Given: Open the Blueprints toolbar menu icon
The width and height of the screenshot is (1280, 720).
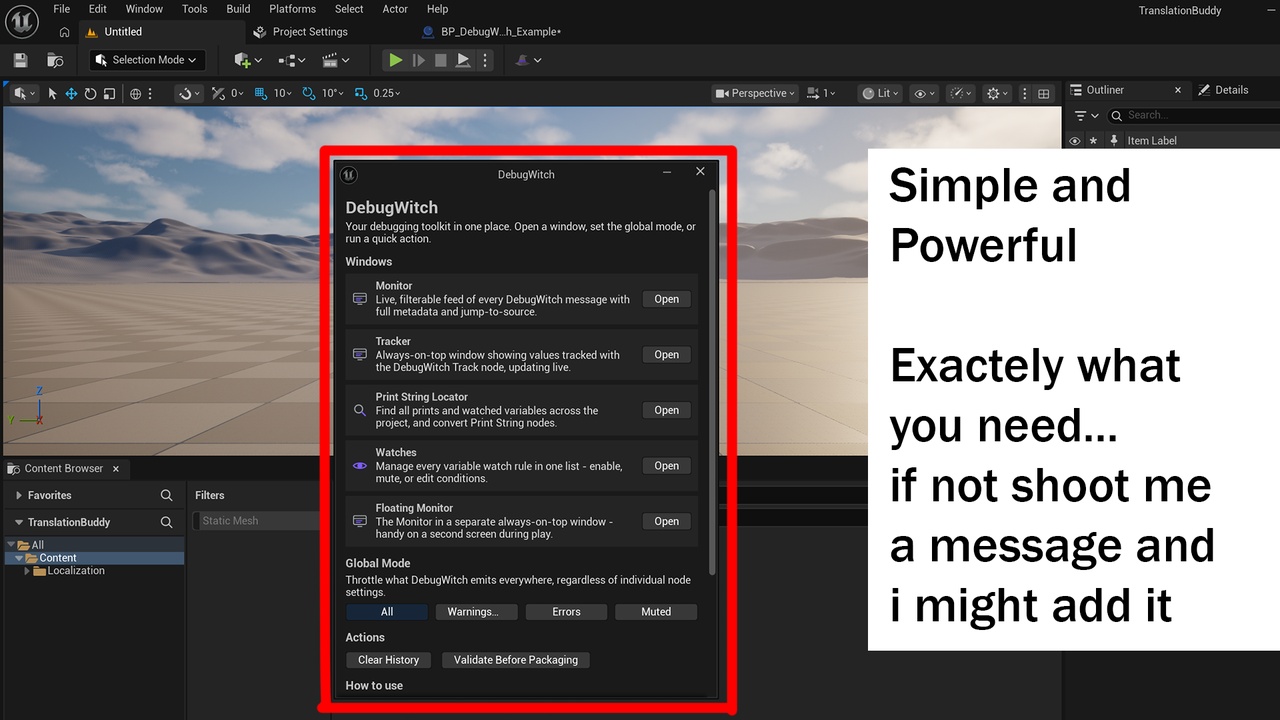Looking at the screenshot, I should (x=291, y=60).
